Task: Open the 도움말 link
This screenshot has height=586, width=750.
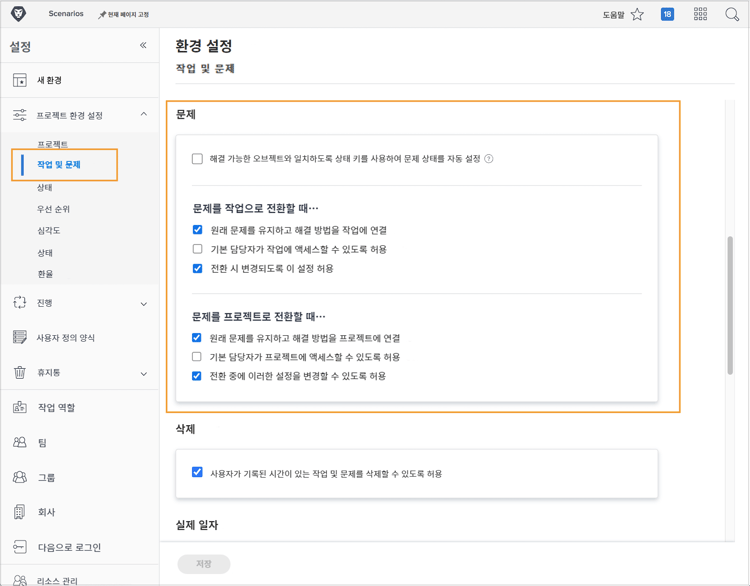Action: click(613, 15)
